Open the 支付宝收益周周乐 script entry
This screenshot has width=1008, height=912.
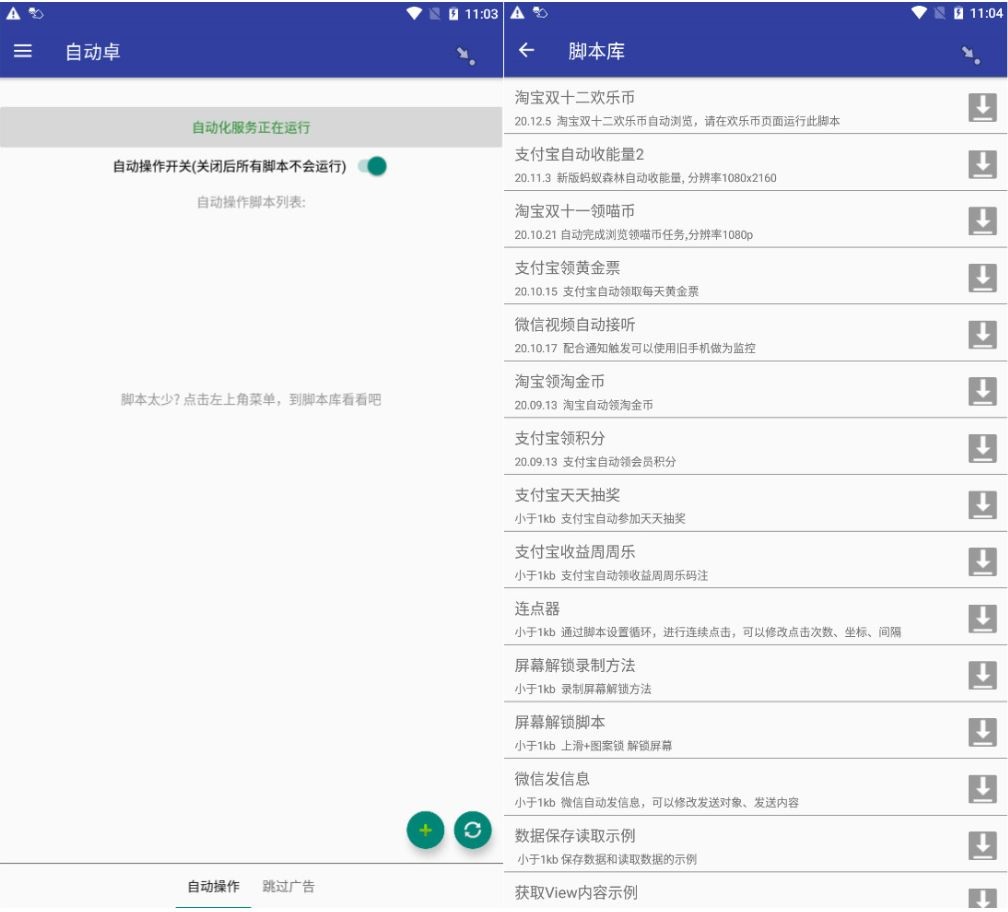coord(700,559)
